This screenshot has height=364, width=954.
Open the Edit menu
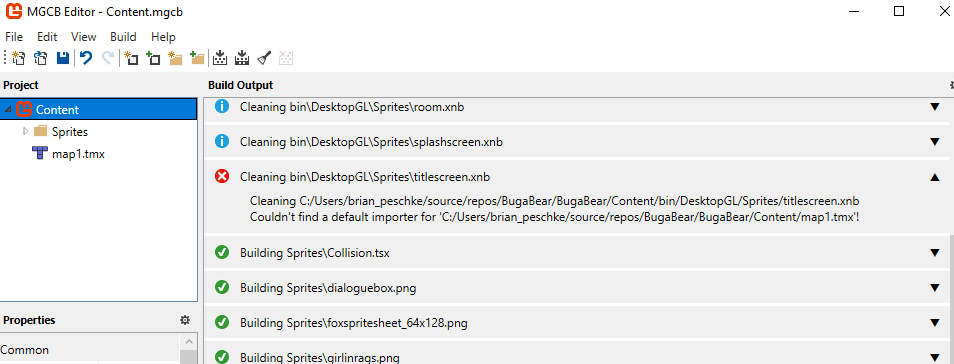click(x=47, y=37)
